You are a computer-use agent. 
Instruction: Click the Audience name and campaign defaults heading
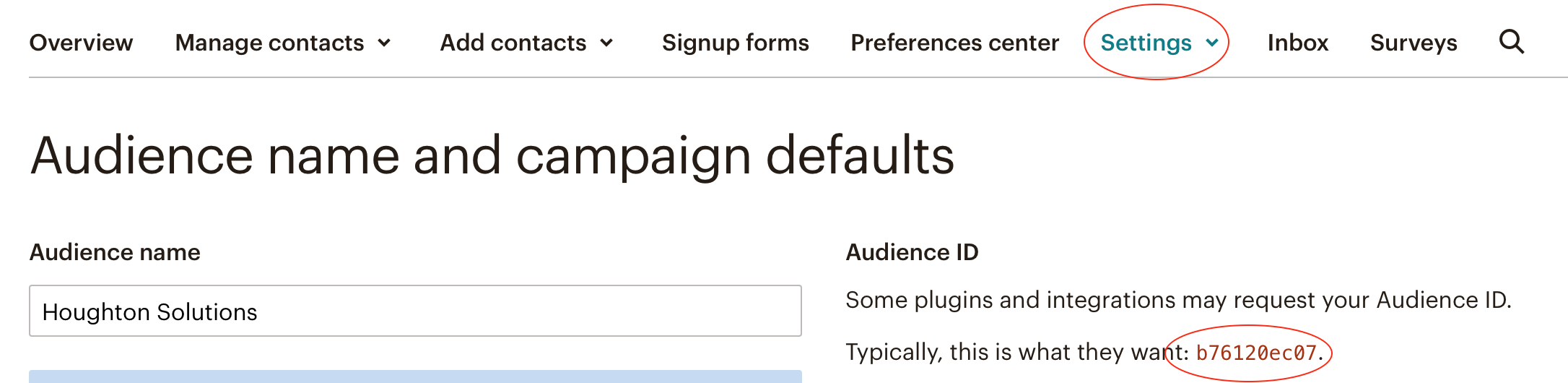492,155
